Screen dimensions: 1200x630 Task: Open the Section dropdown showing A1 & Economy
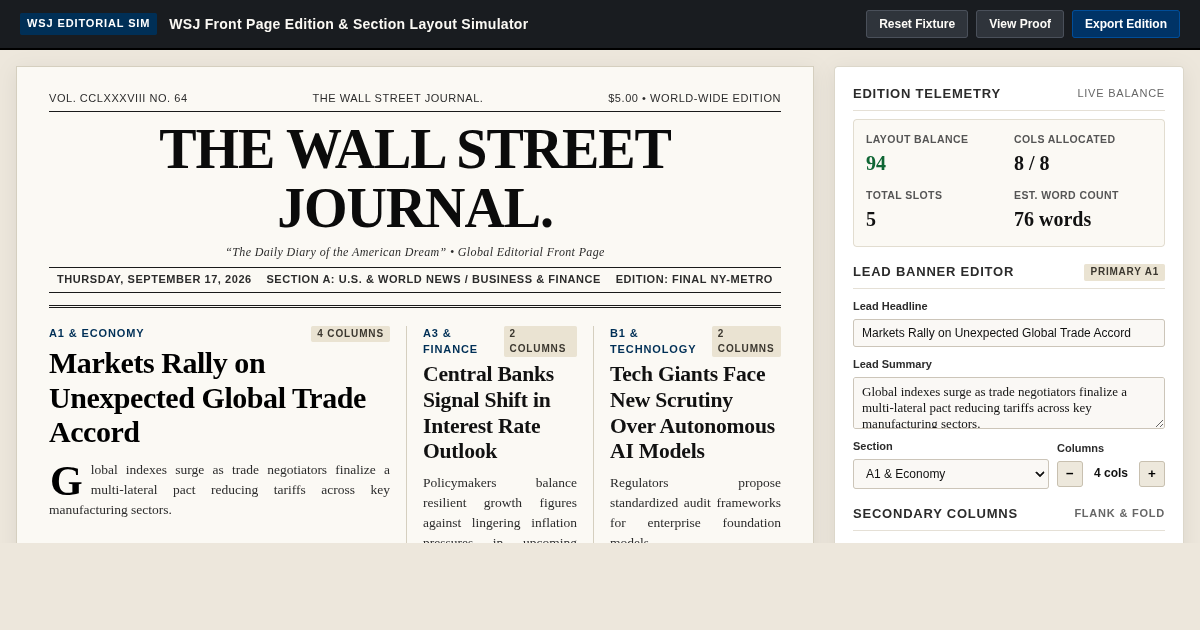click(x=951, y=474)
